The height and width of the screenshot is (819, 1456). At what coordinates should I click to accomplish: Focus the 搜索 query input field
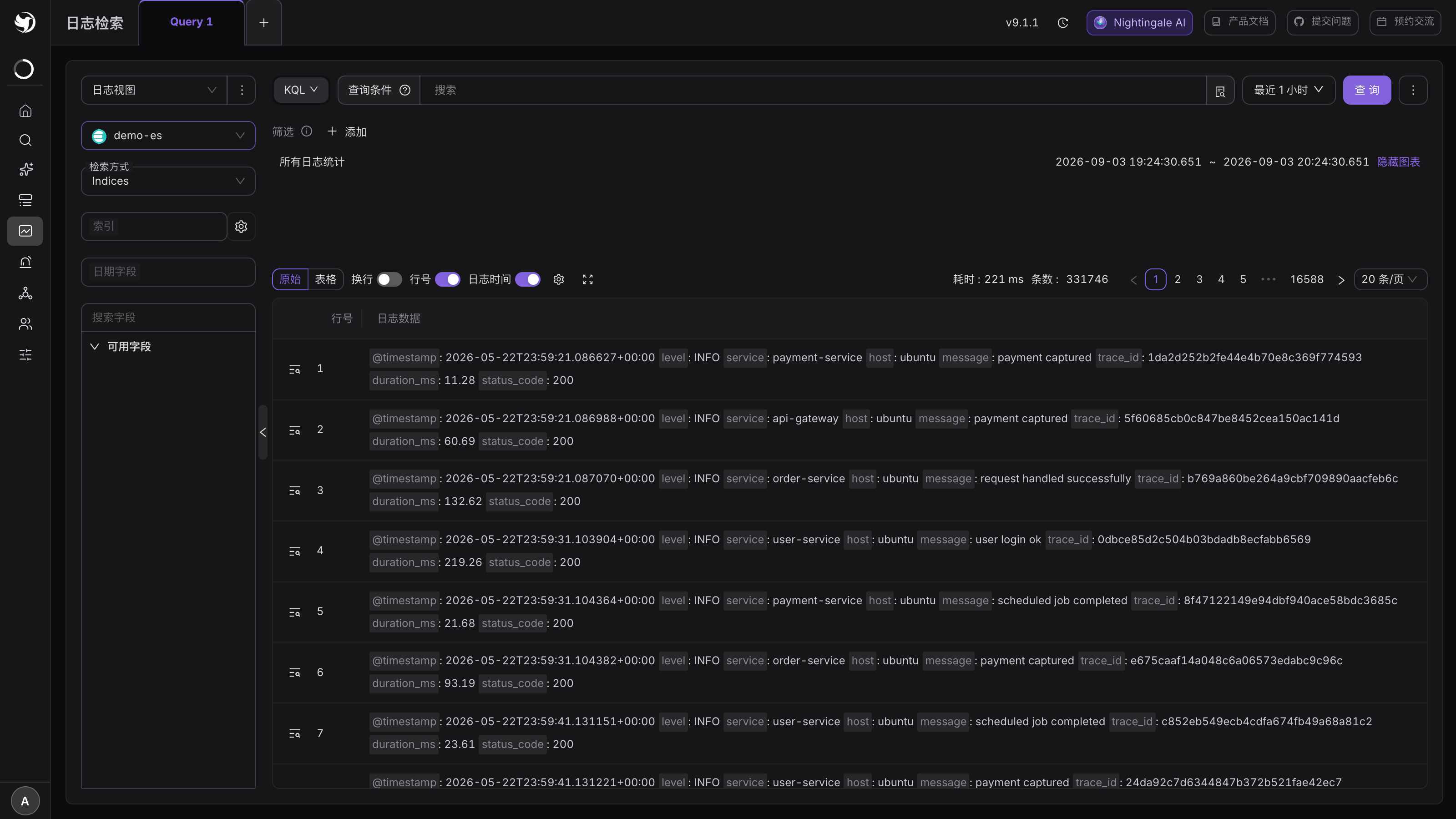813,91
